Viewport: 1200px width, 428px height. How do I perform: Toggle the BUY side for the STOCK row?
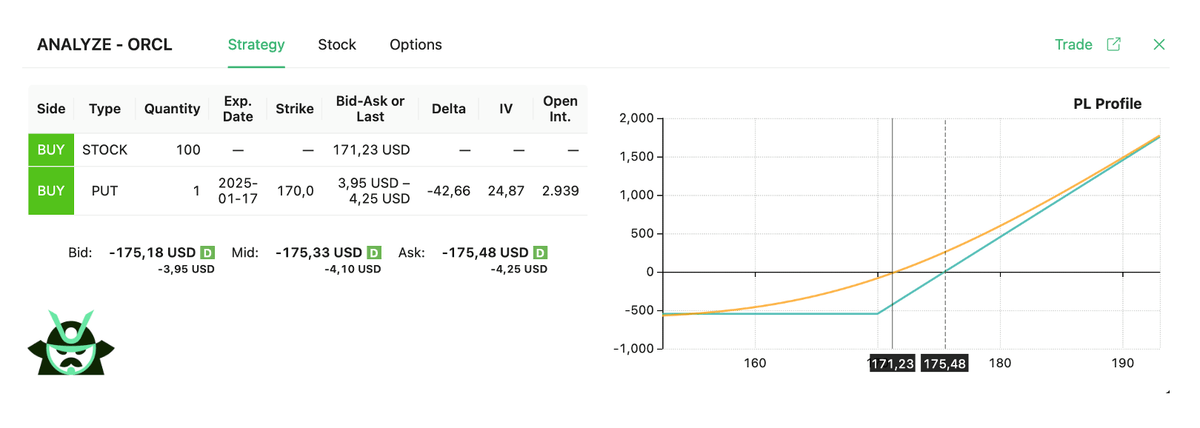click(51, 150)
